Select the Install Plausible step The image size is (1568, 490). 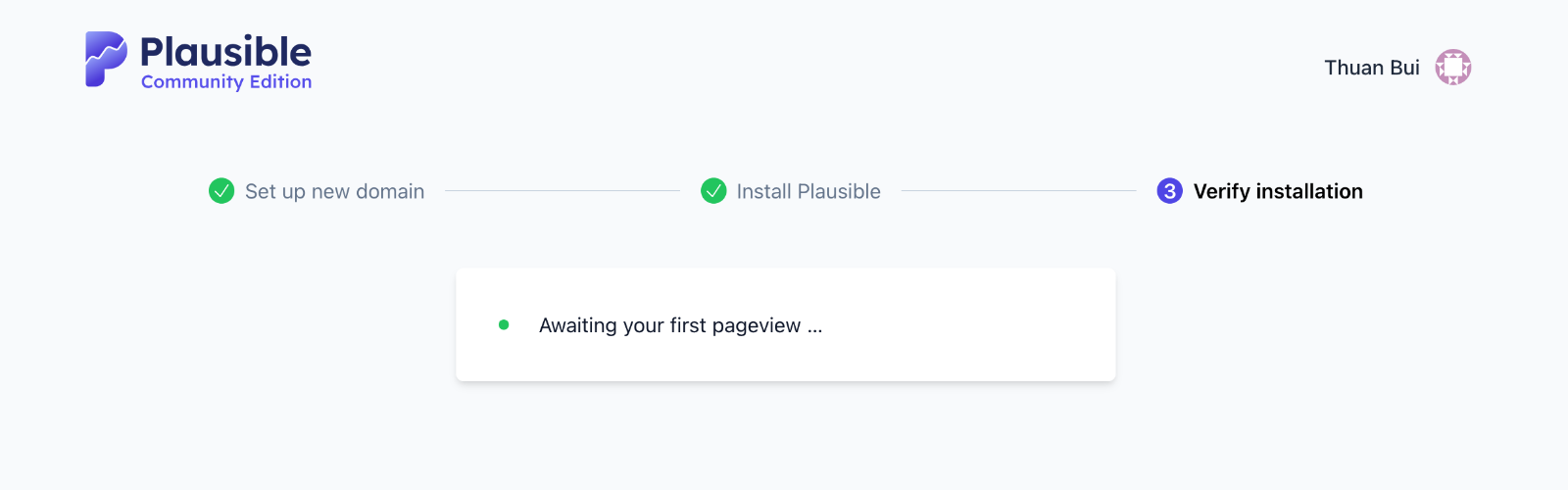coord(808,192)
